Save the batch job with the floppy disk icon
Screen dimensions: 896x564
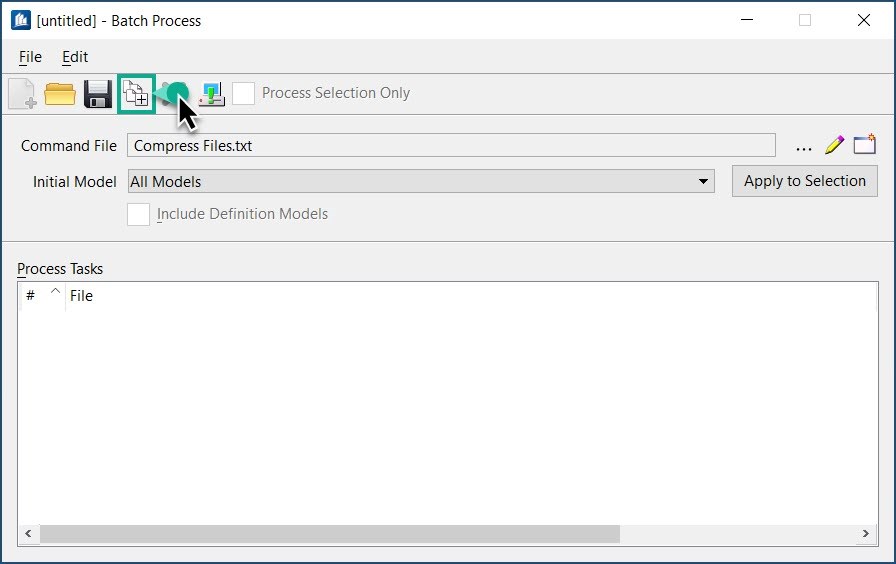tap(97, 94)
